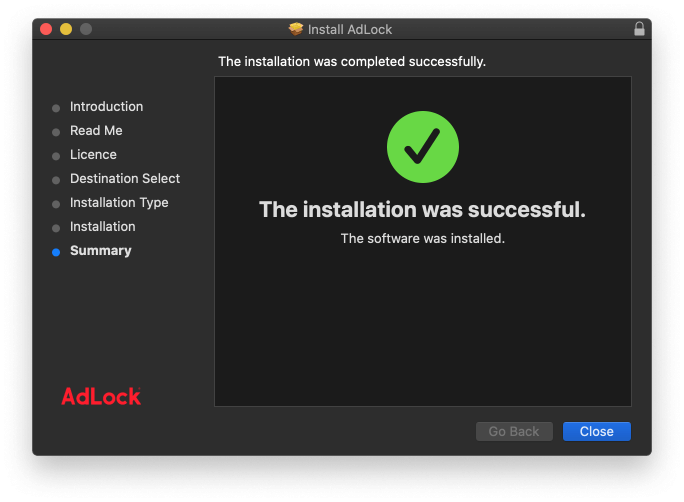Viewport: 684px width, 502px height.
Task: Select the Installation step
Action: (x=103, y=227)
